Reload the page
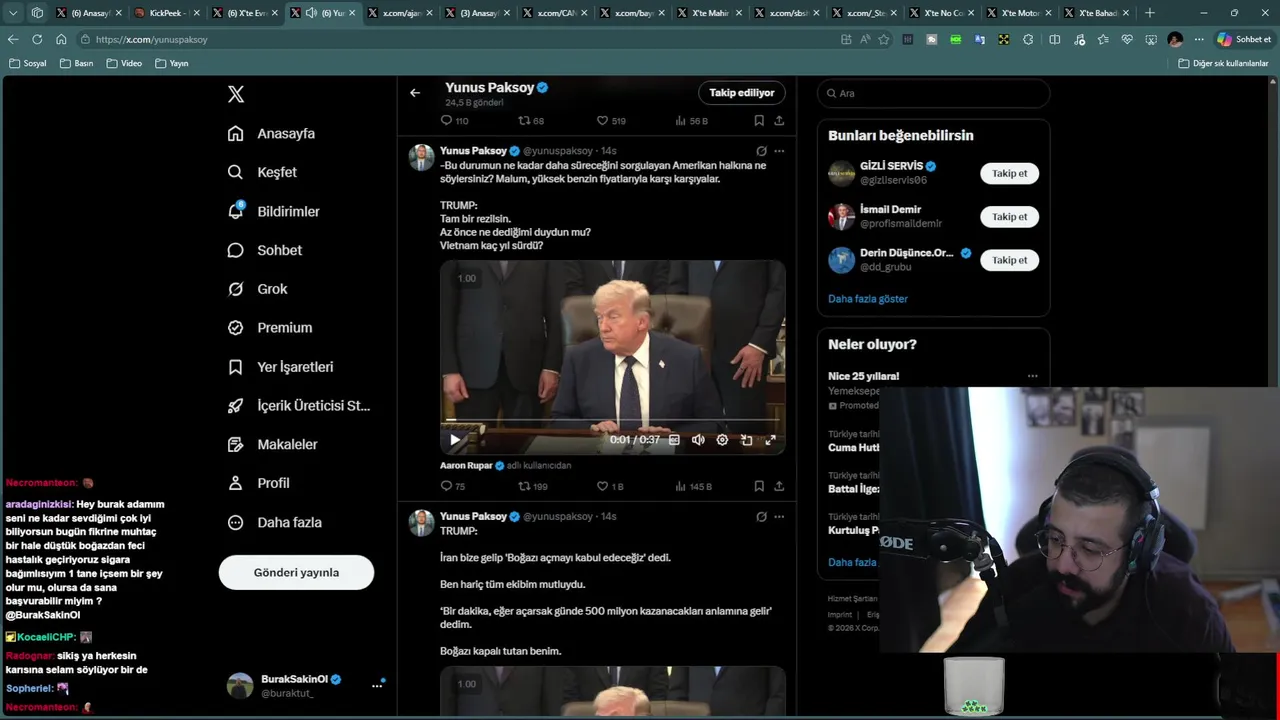This screenshot has width=1280, height=720. [37, 39]
